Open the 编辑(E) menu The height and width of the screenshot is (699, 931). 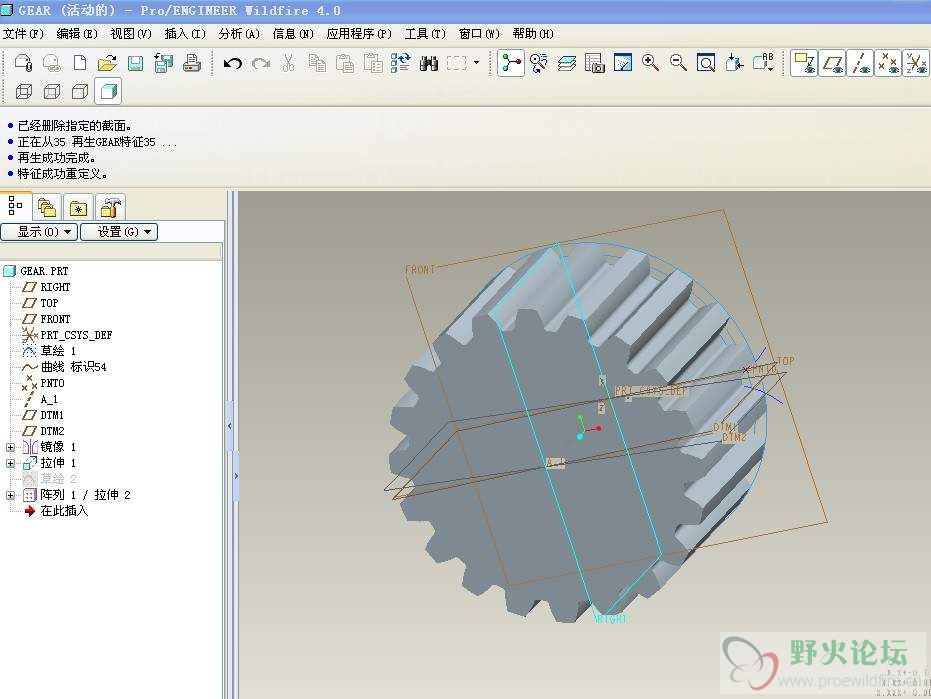(77, 34)
